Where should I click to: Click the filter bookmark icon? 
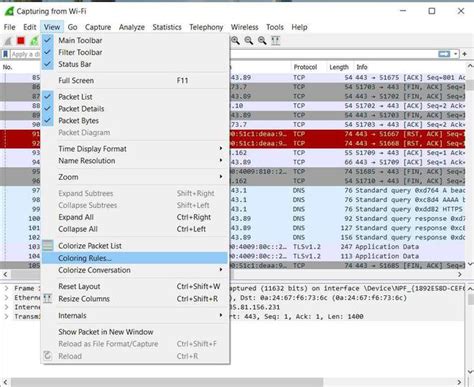coord(5,54)
